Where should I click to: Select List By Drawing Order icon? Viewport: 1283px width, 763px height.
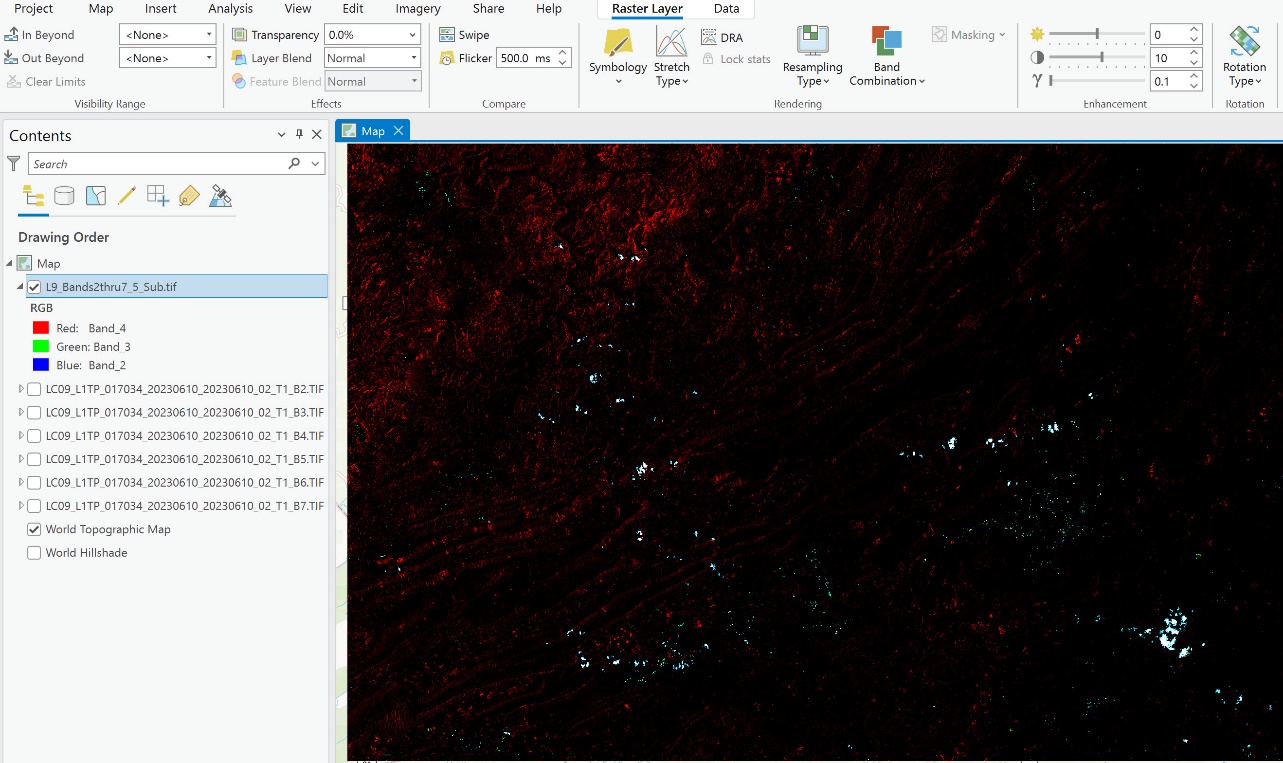(33, 196)
